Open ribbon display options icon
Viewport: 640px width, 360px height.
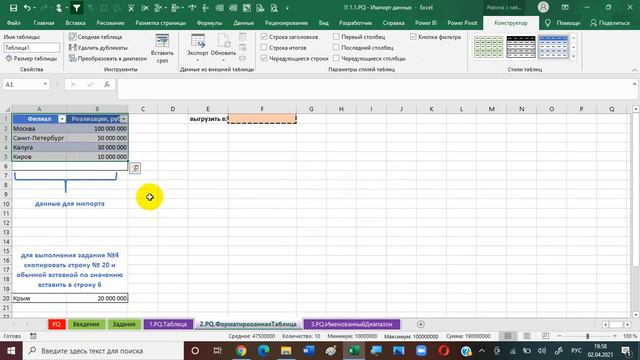pyautogui.click(x=565, y=7)
